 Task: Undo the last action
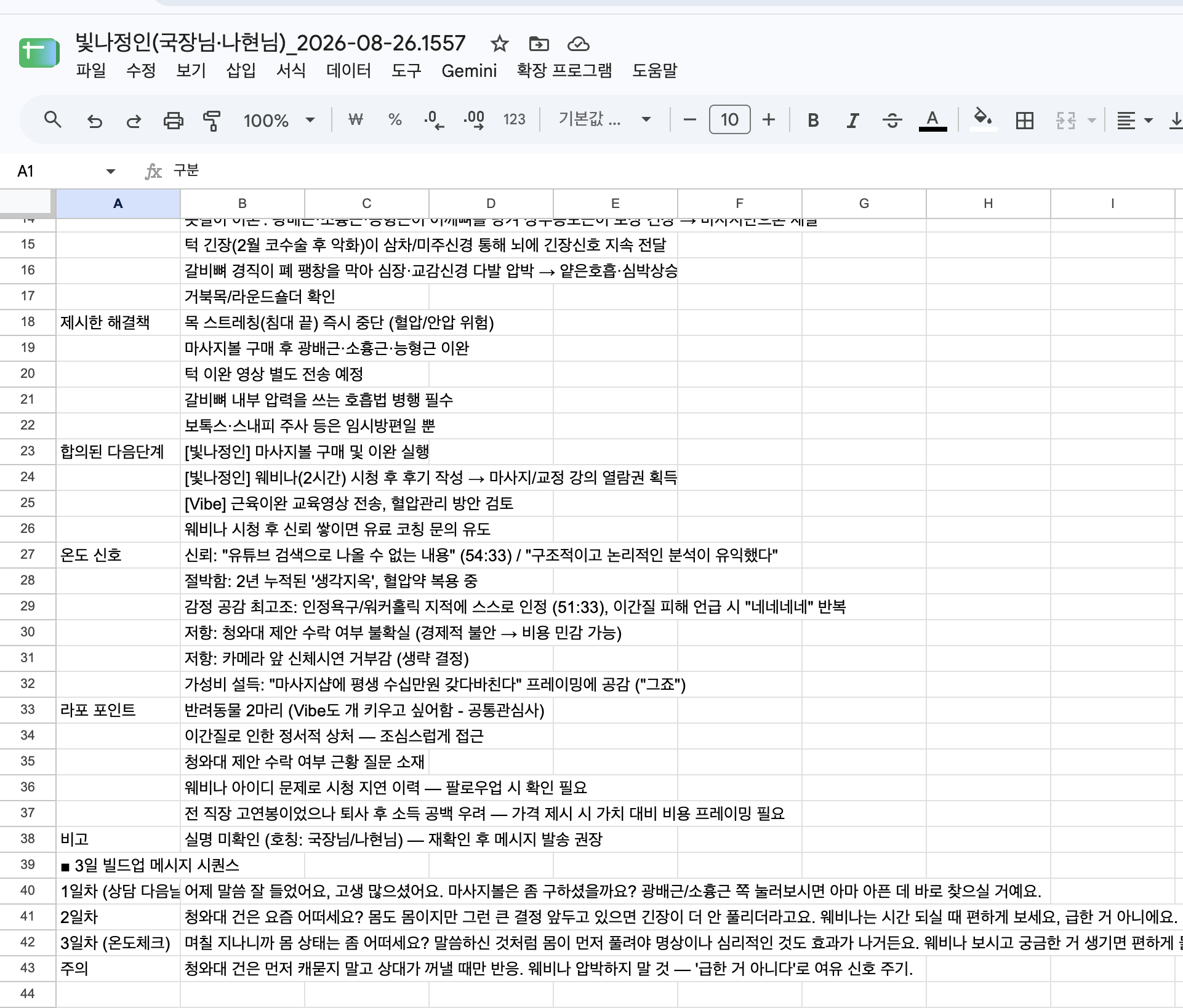[94, 120]
